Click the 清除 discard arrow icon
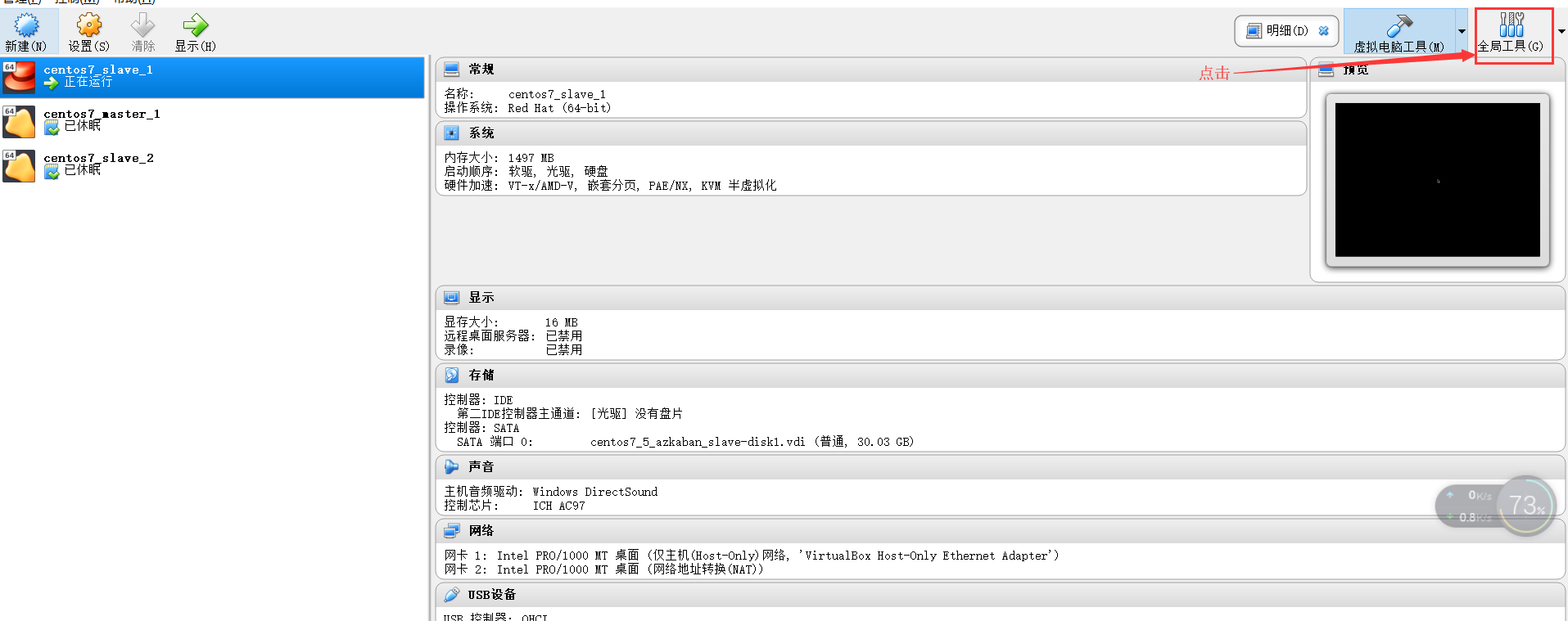 tap(143, 25)
